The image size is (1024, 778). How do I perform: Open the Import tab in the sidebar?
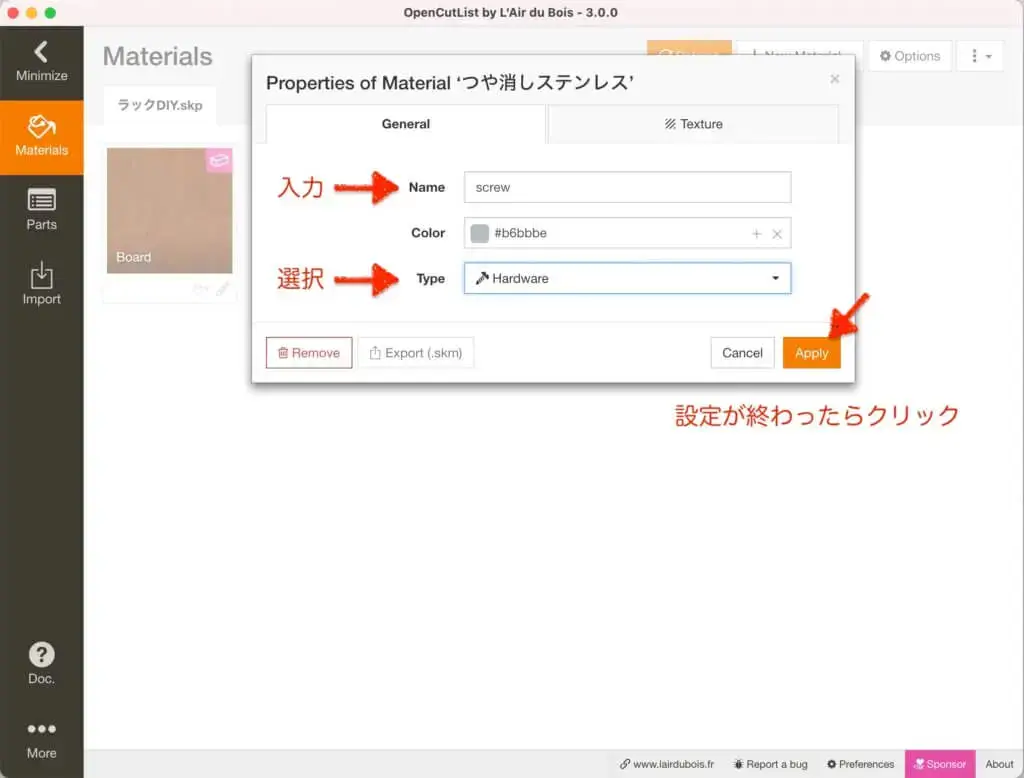click(41, 285)
